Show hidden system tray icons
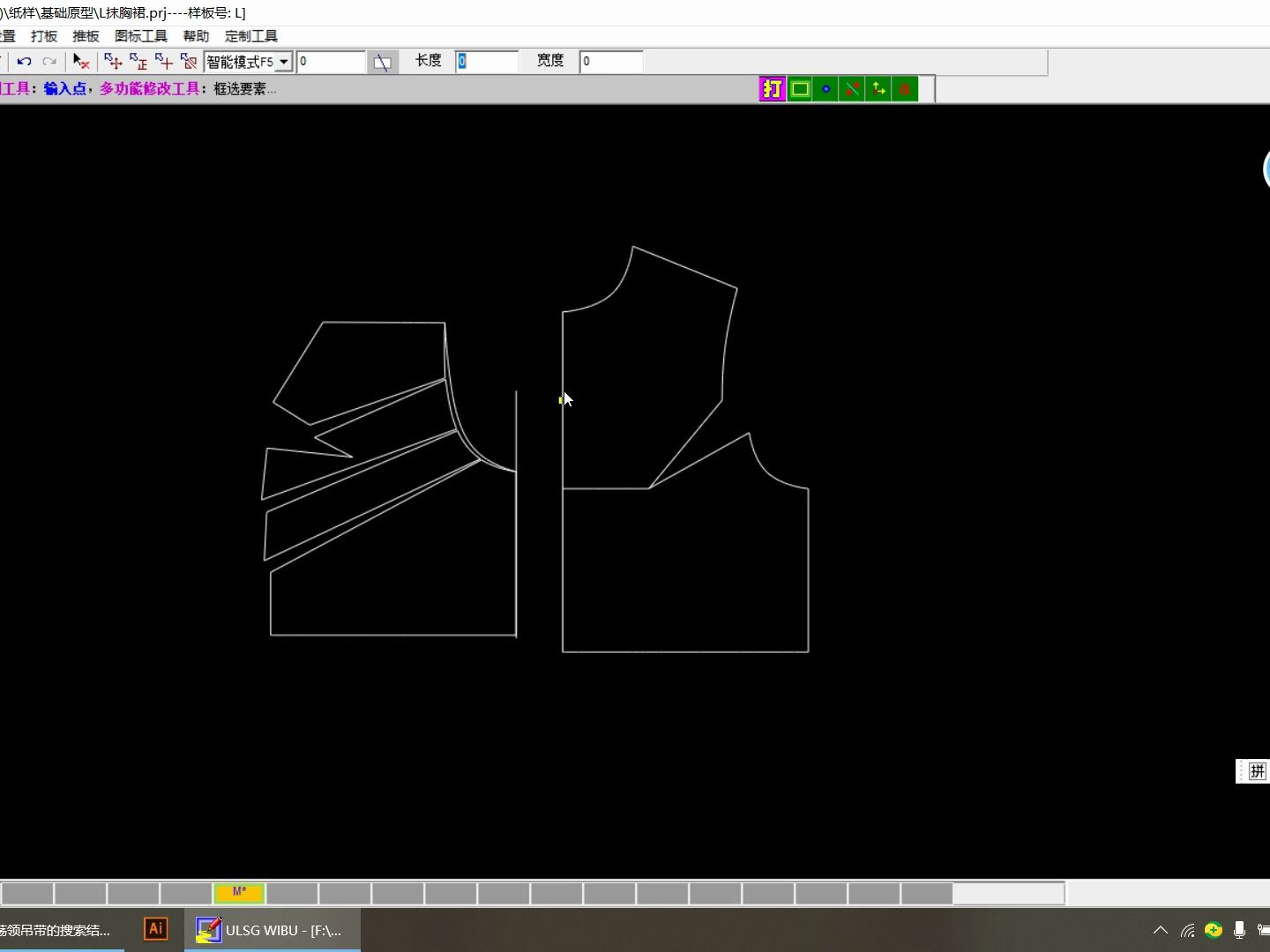 coord(1161,930)
